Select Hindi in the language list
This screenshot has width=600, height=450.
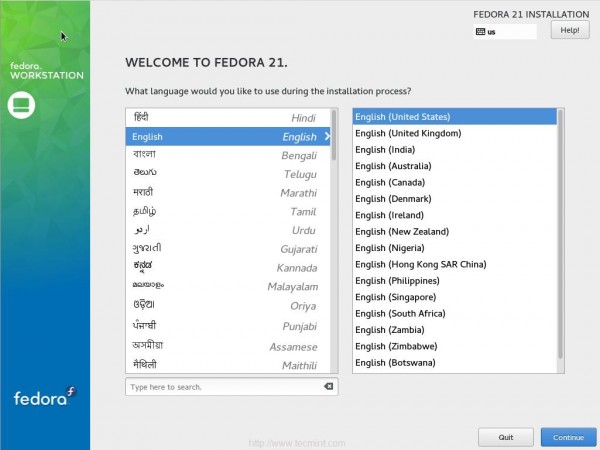[228, 117]
